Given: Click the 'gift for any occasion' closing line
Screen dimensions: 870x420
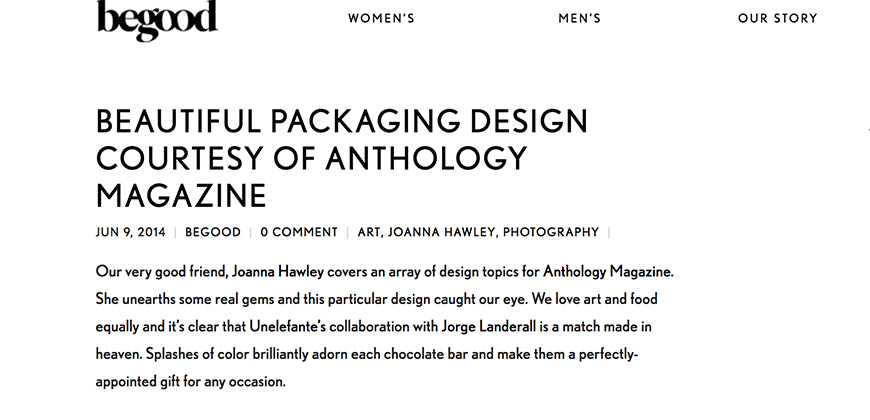Looking at the screenshot, I should click(230, 382).
